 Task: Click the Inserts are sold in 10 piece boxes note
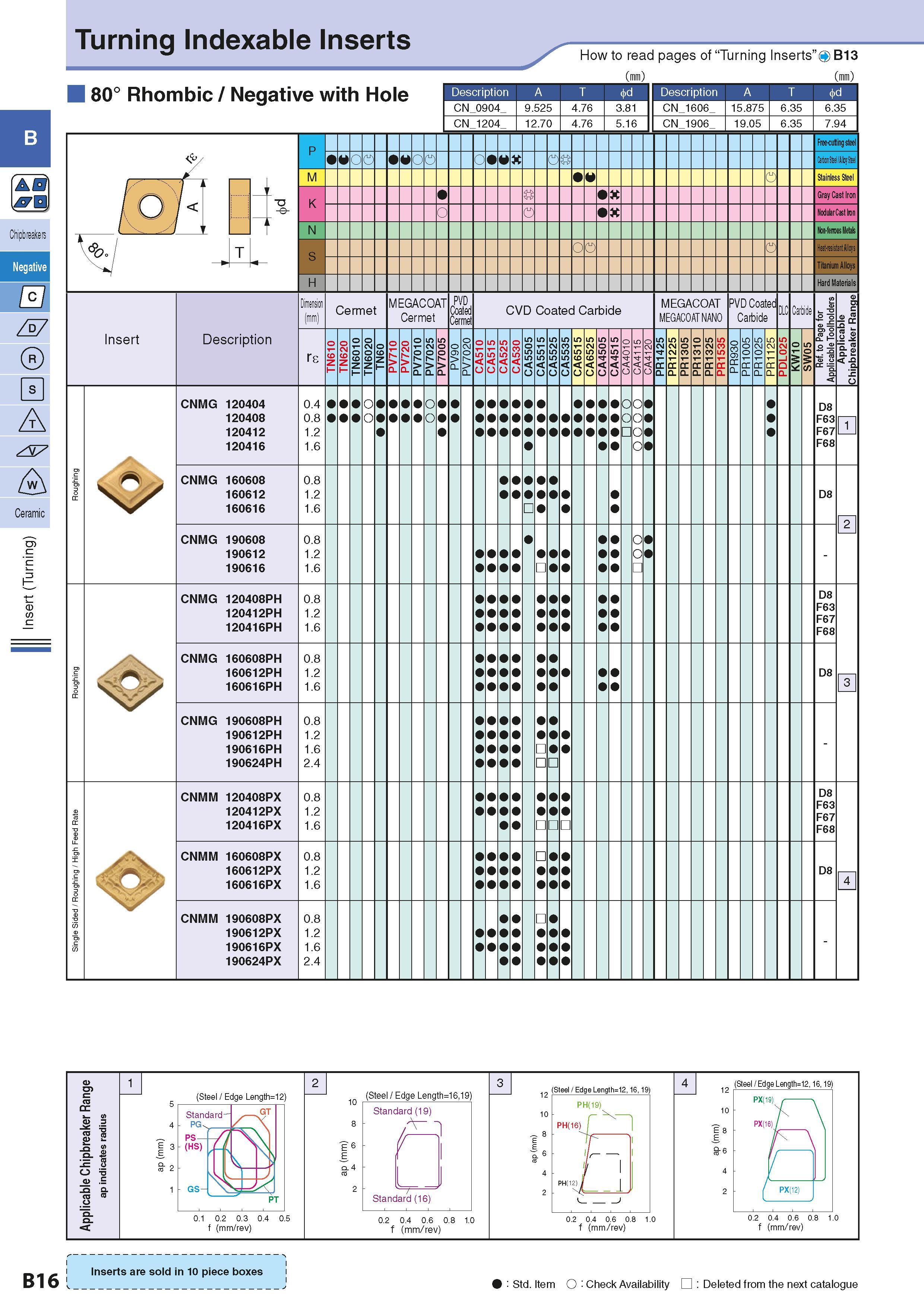point(177,1271)
